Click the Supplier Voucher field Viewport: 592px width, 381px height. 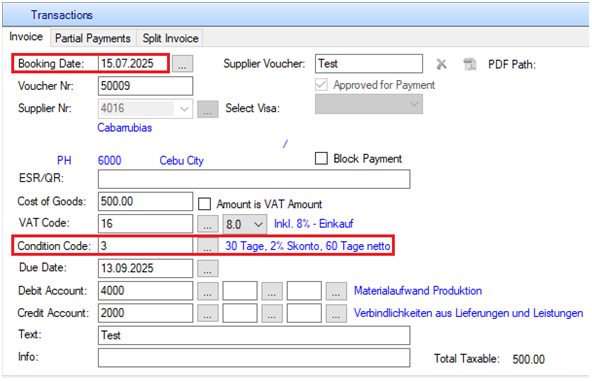point(369,63)
